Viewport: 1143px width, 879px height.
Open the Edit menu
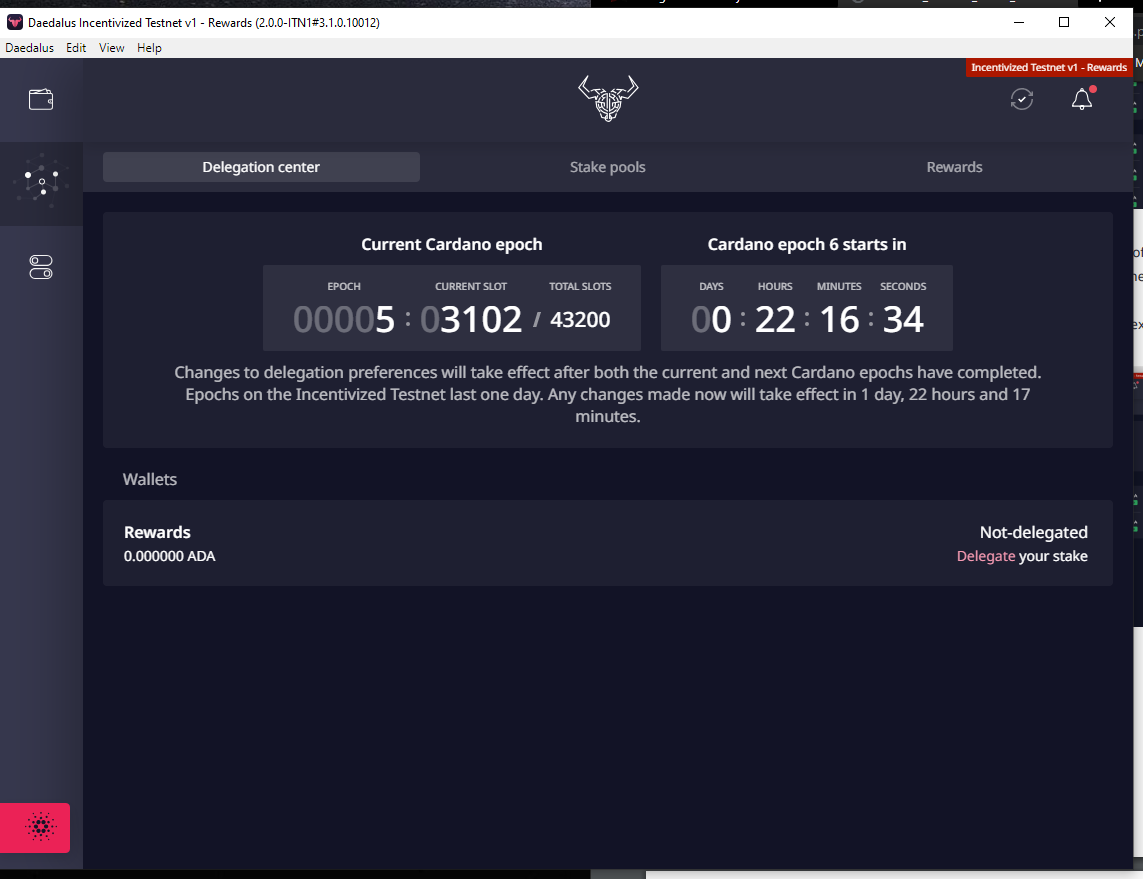[76, 48]
